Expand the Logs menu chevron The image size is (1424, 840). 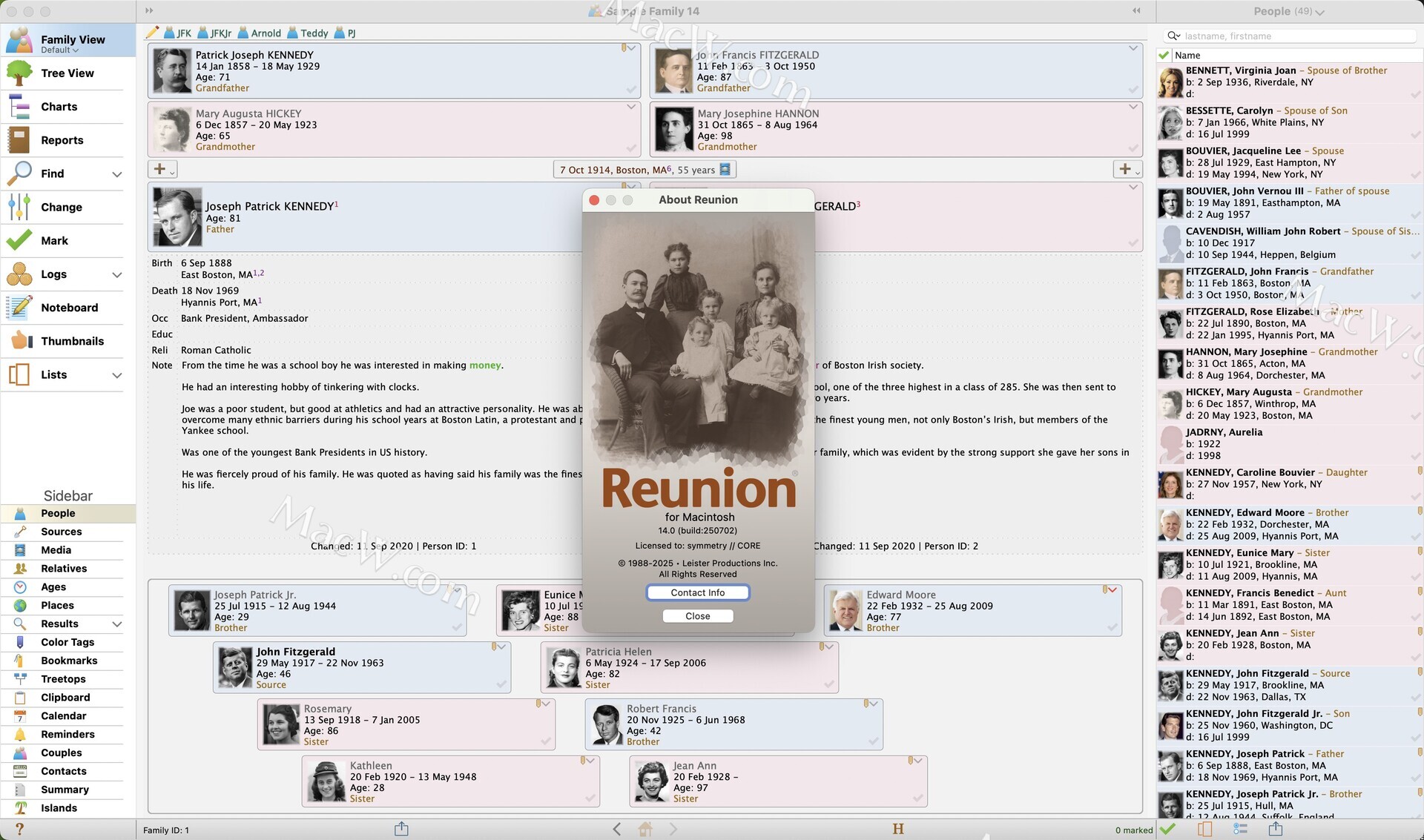pos(116,275)
